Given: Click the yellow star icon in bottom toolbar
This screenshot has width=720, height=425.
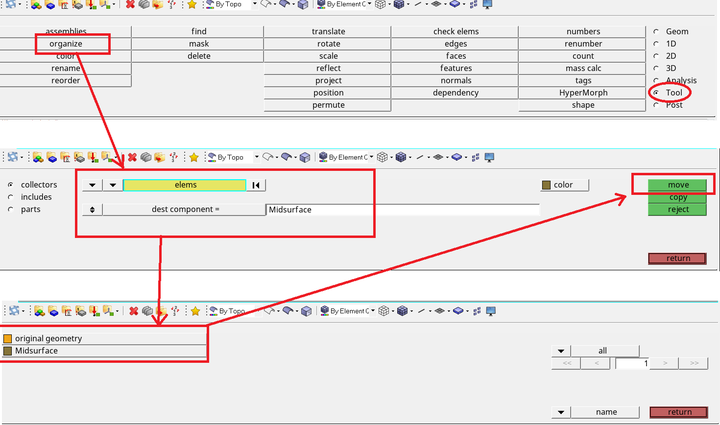Looking at the screenshot, I should coord(194,312).
